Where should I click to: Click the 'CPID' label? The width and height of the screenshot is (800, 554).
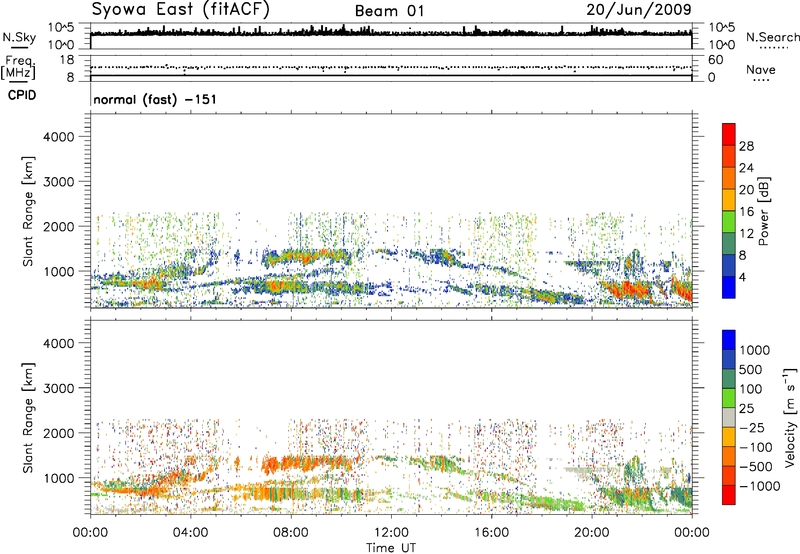click(22, 95)
